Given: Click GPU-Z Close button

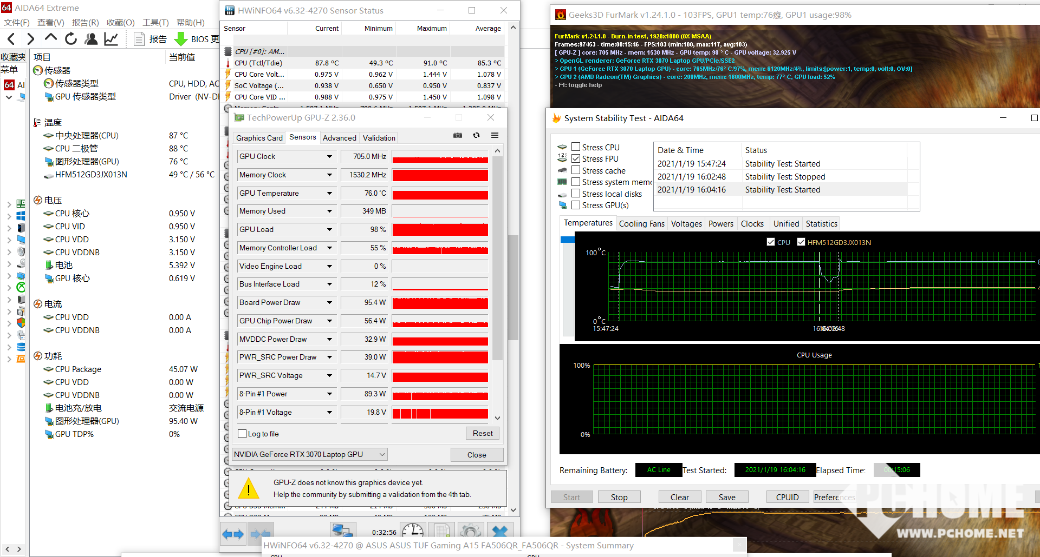Looking at the screenshot, I should tap(477, 455).
